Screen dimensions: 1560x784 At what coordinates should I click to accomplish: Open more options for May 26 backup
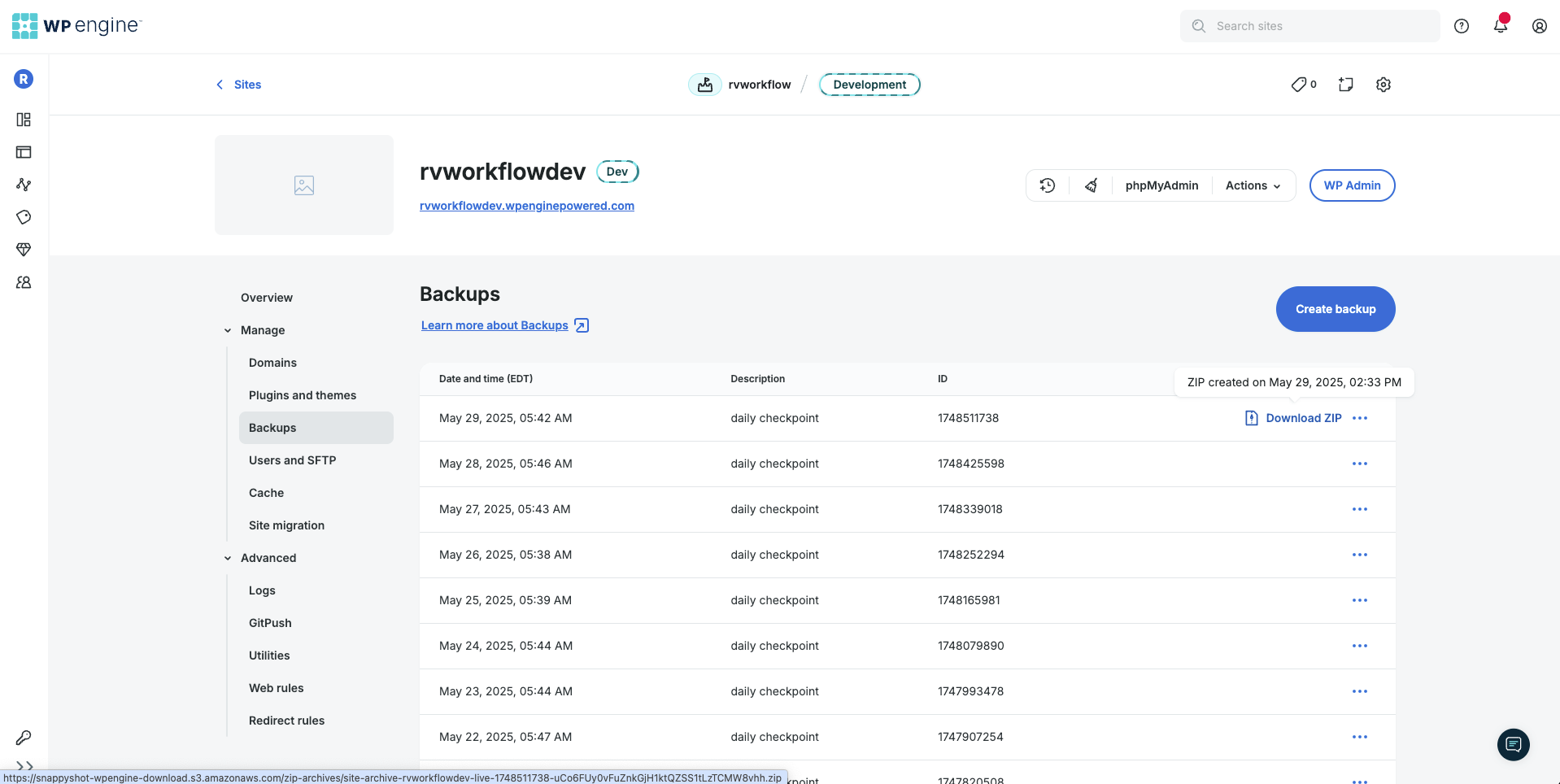1360,555
